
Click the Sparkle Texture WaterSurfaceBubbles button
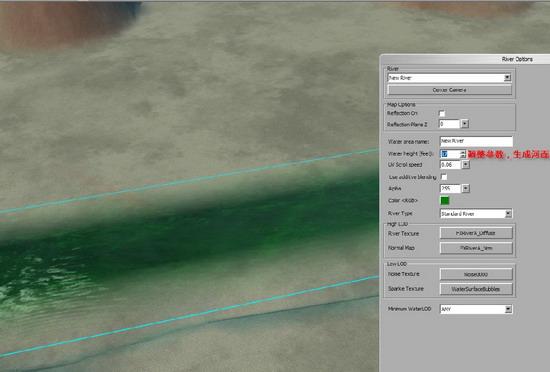coord(476,289)
